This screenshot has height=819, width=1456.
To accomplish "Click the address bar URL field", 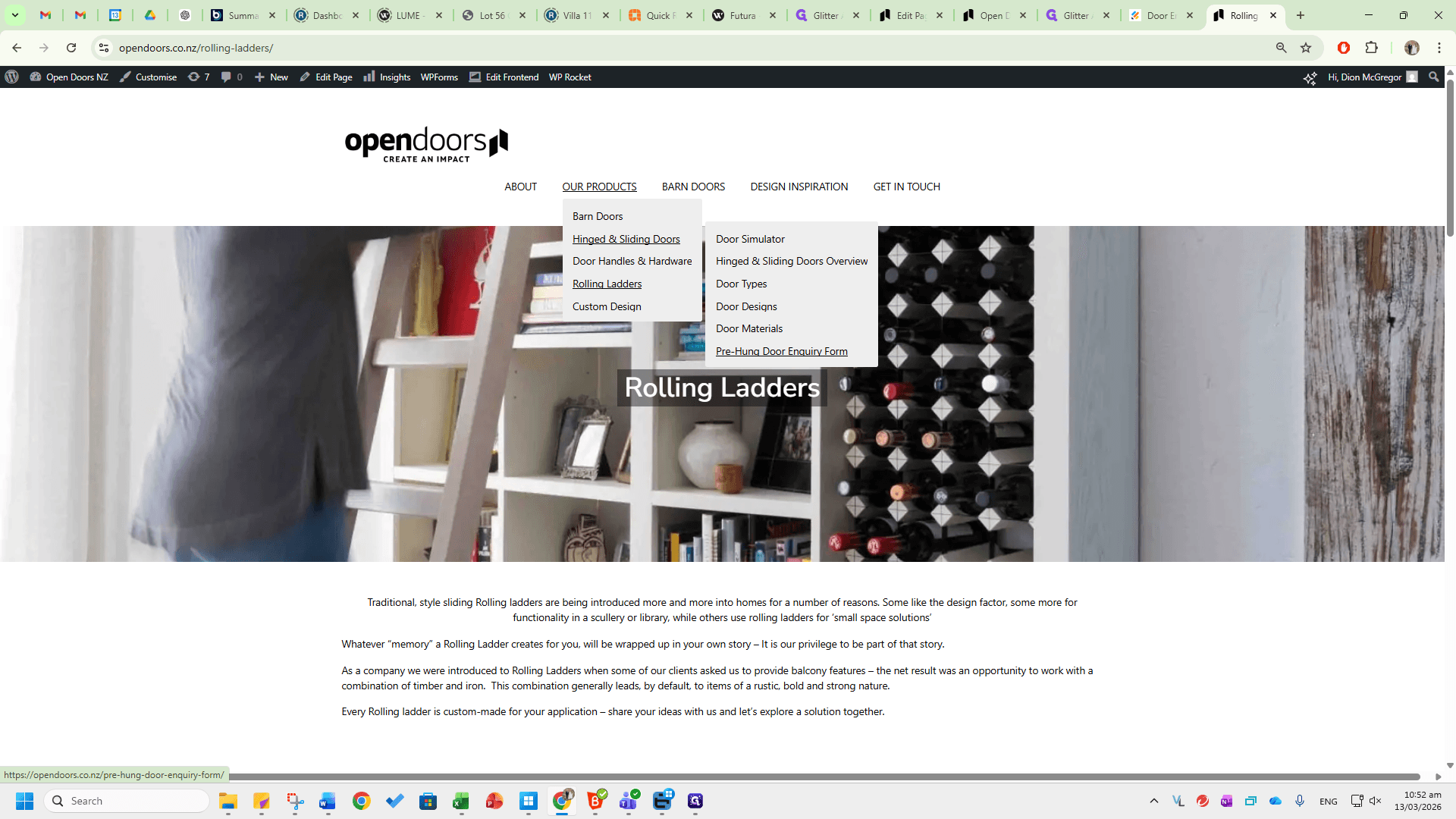I will (x=682, y=48).
